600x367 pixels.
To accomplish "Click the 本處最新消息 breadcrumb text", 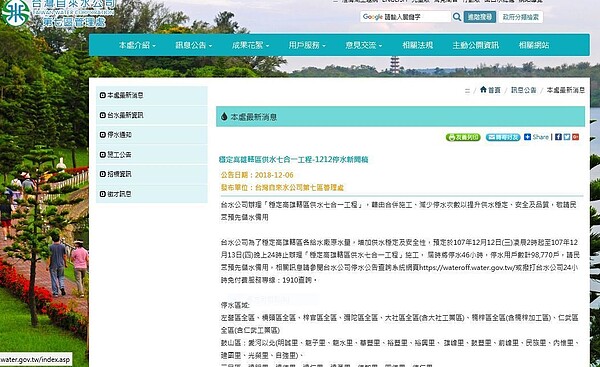I will 566,90.
